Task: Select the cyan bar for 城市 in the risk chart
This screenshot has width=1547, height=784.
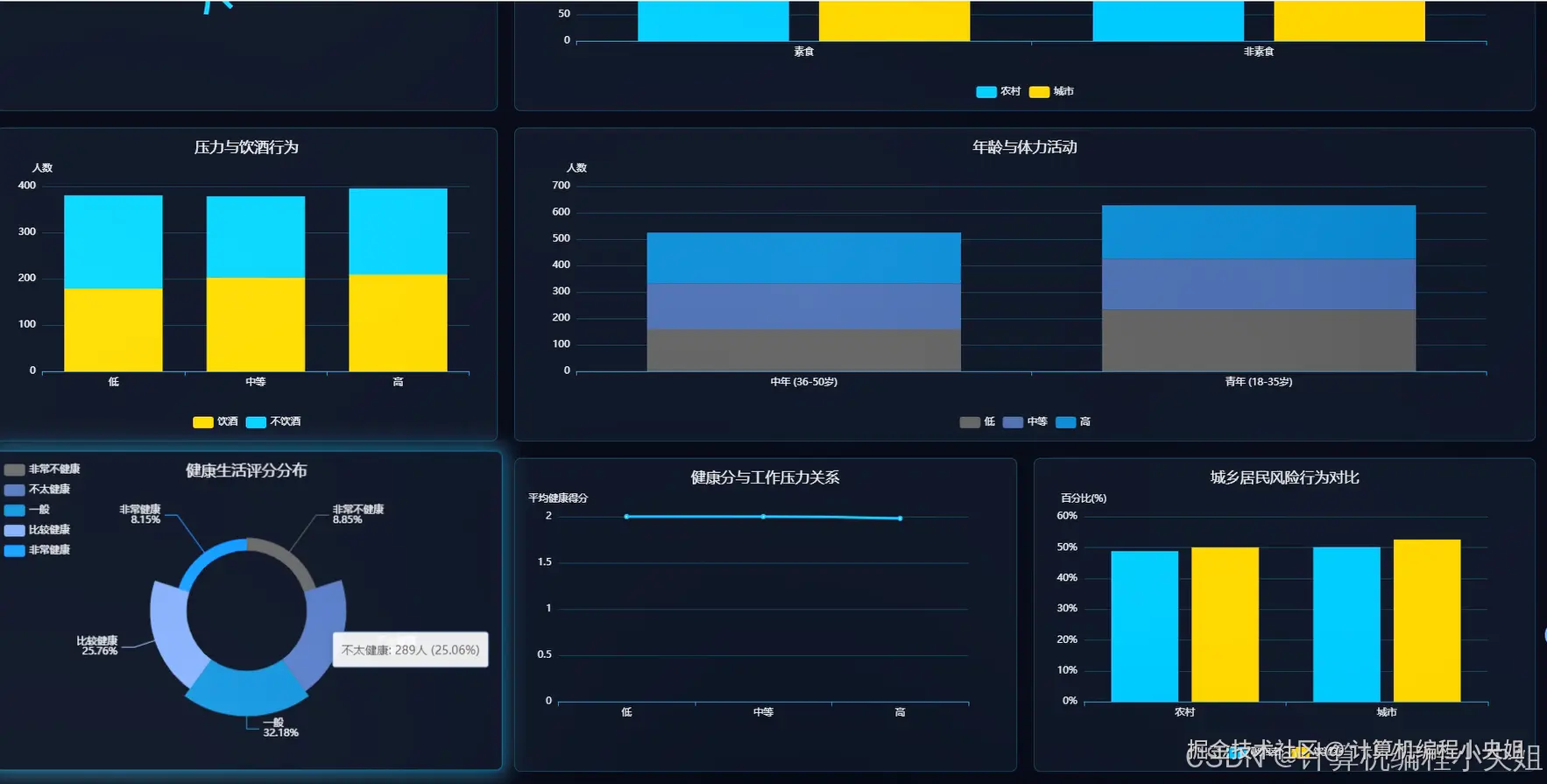Action: (x=1346, y=625)
